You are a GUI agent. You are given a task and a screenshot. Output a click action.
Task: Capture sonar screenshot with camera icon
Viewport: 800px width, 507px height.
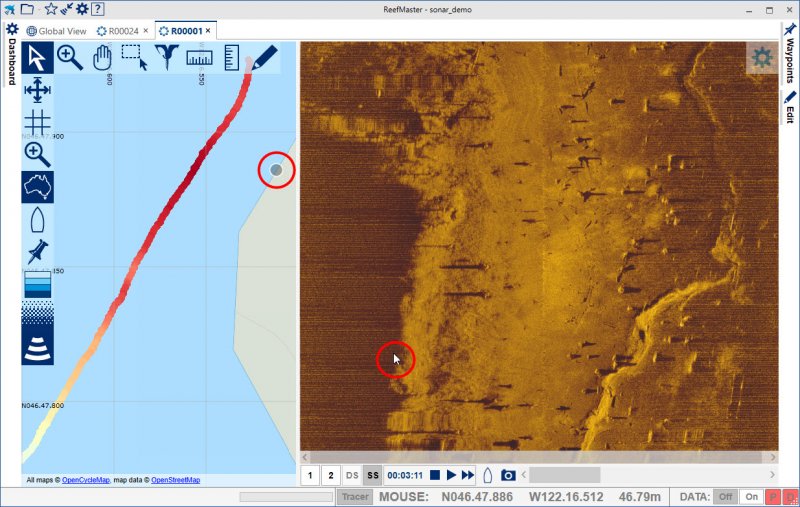coord(508,475)
